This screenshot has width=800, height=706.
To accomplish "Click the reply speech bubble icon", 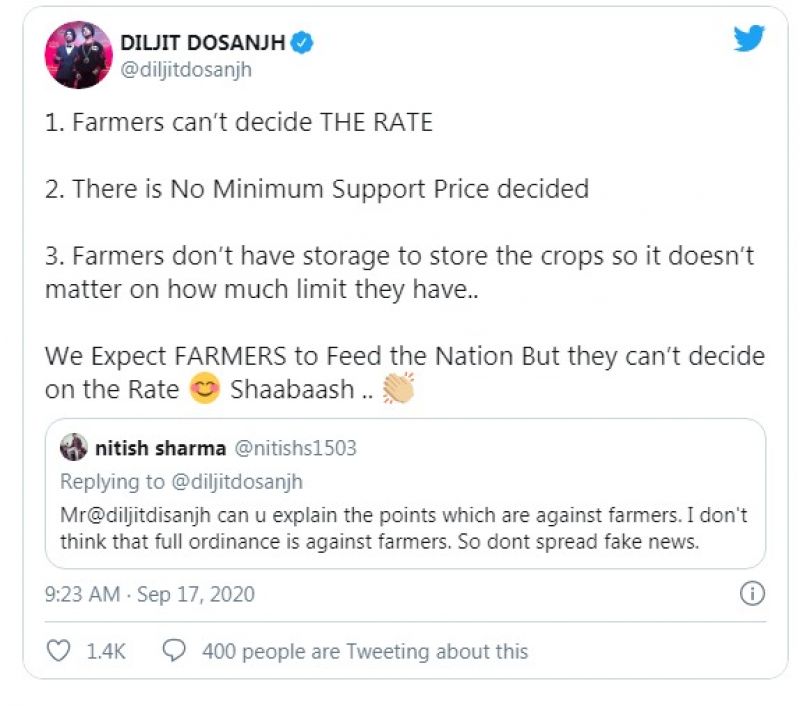I will pos(174,651).
